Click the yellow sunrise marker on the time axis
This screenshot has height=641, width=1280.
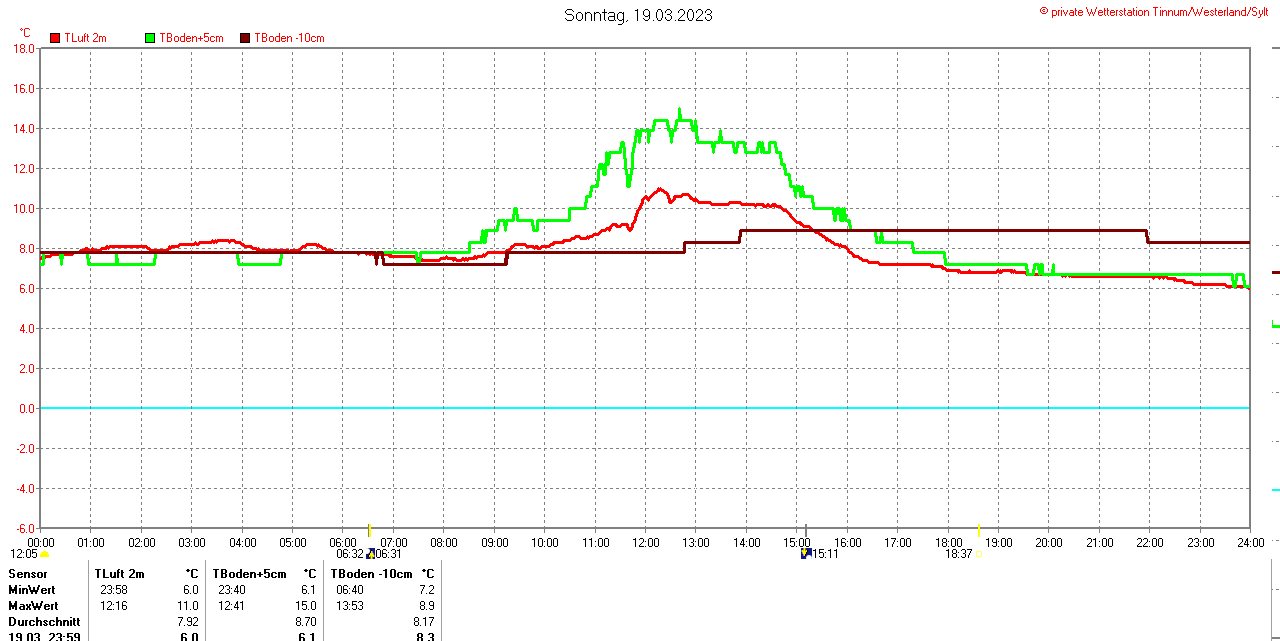[x=370, y=530]
